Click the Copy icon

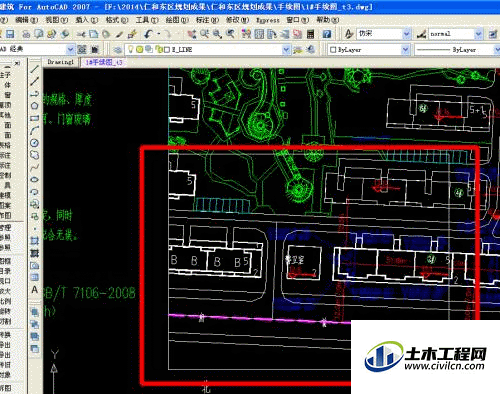coord(94,34)
